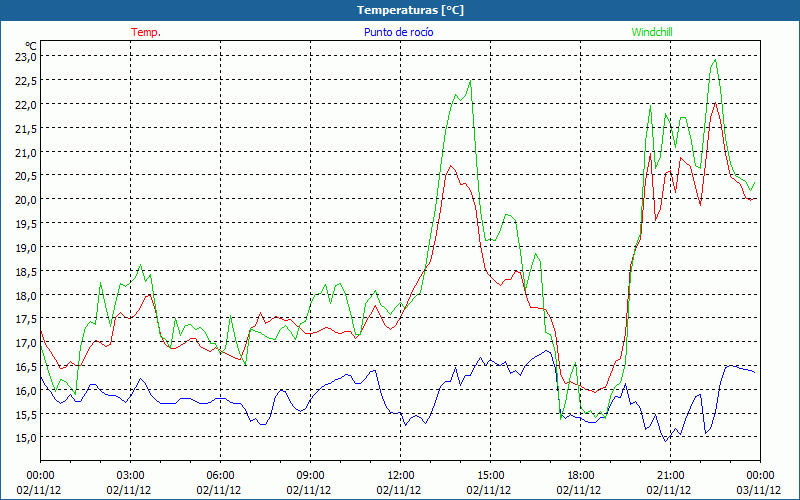Click the 22,5 y-axis value
This screenshot has height=500, width=800.
coord(26,81)
